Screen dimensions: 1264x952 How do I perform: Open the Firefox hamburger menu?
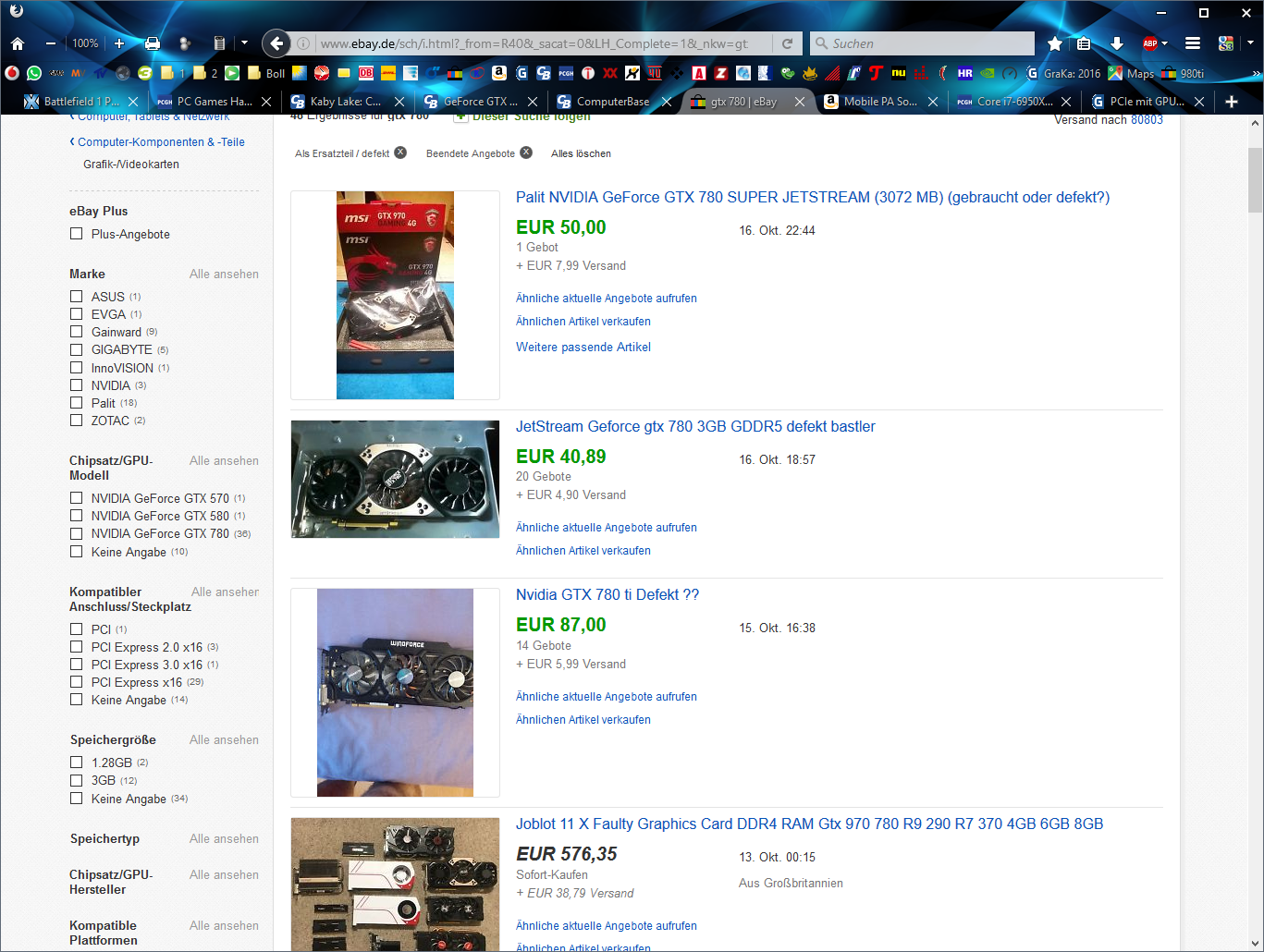point(1193,43)
